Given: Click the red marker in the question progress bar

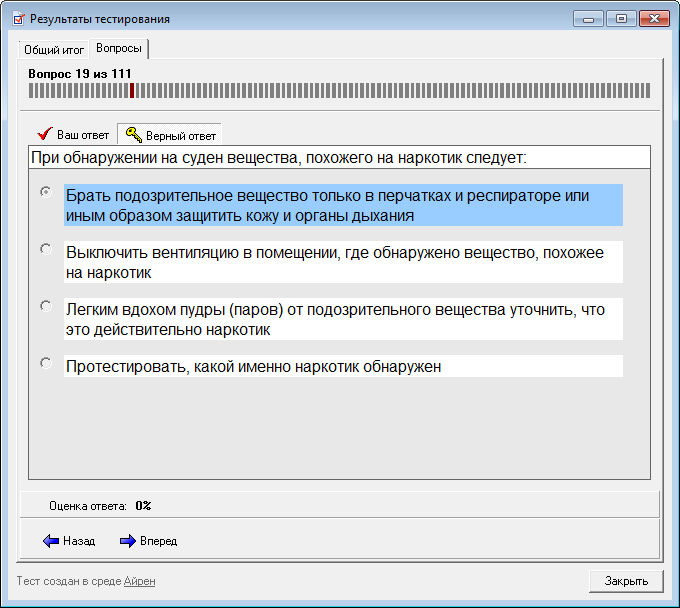Looking at the screenshot, I should pyautogui.click(x=132, y=90).
